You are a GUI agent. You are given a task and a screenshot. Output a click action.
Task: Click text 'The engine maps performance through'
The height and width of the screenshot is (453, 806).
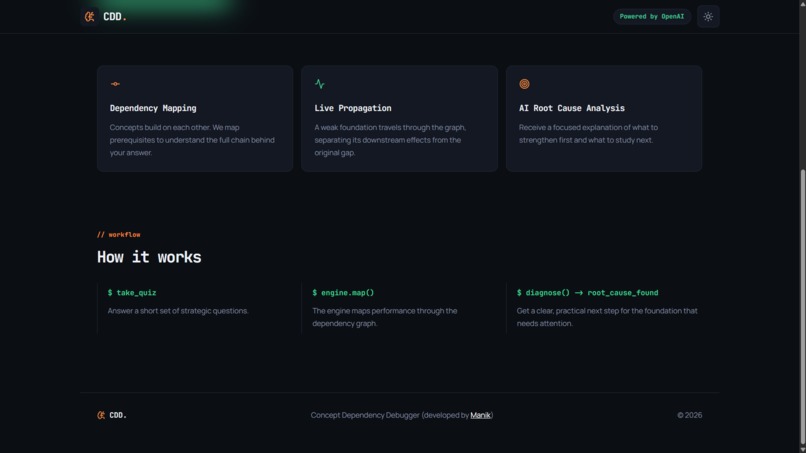[384, 317]
